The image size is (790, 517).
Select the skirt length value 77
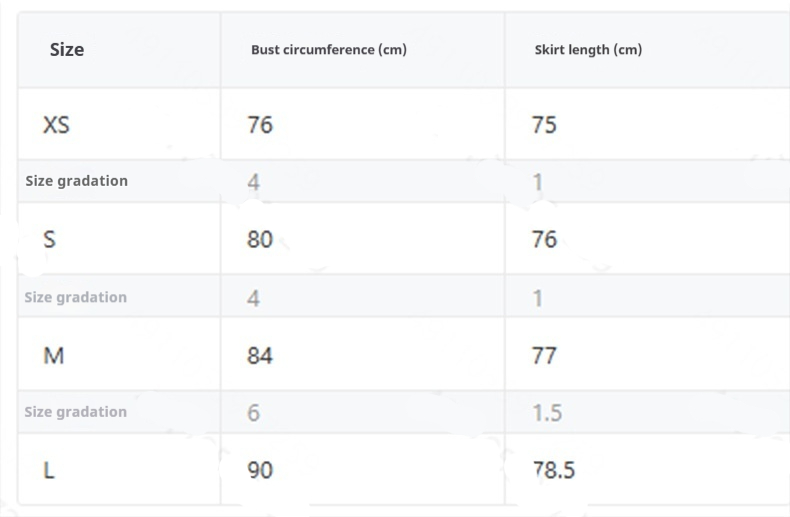[x=544, y=355]
